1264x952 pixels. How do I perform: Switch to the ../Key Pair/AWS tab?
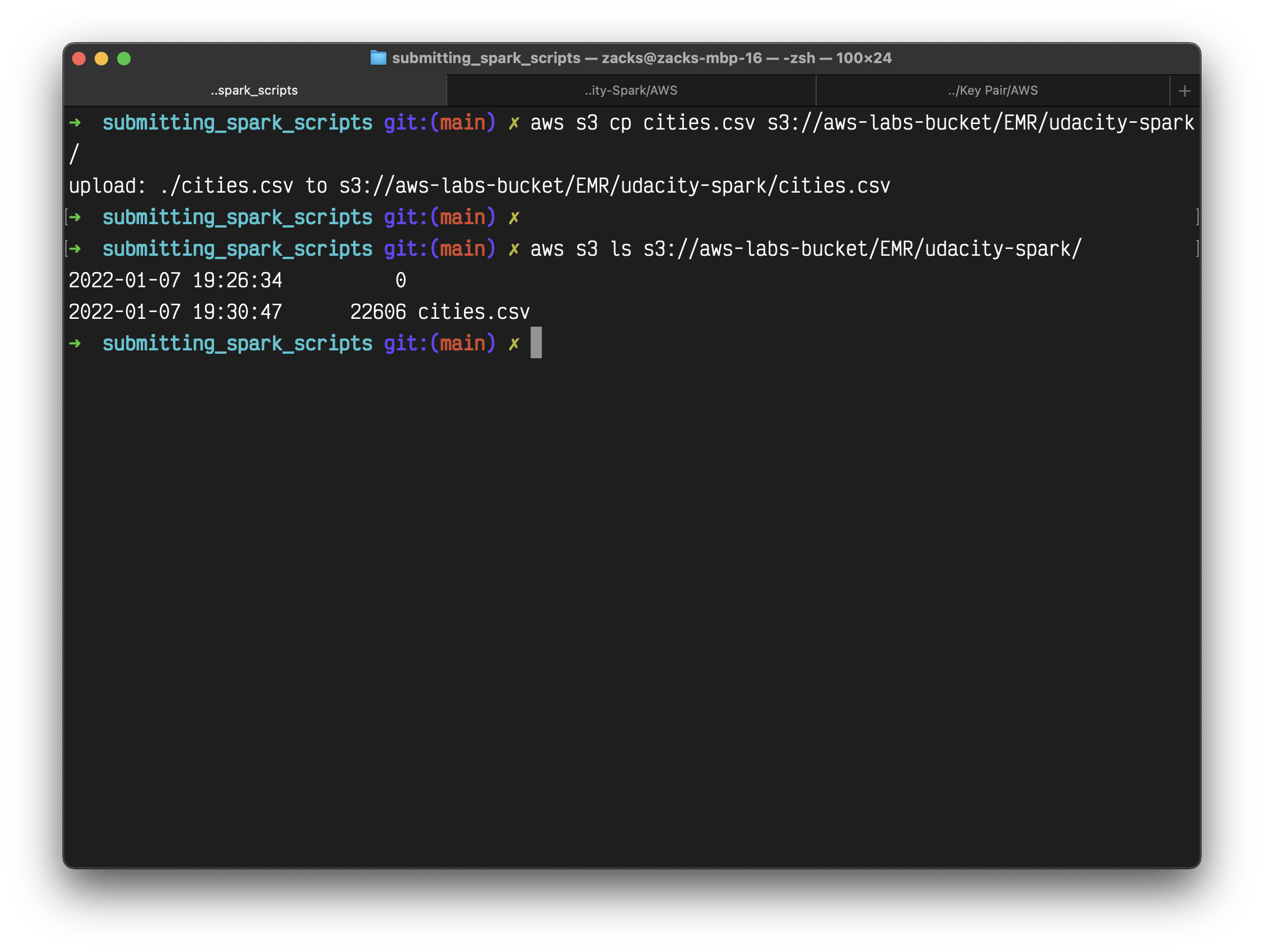point(992,90)
